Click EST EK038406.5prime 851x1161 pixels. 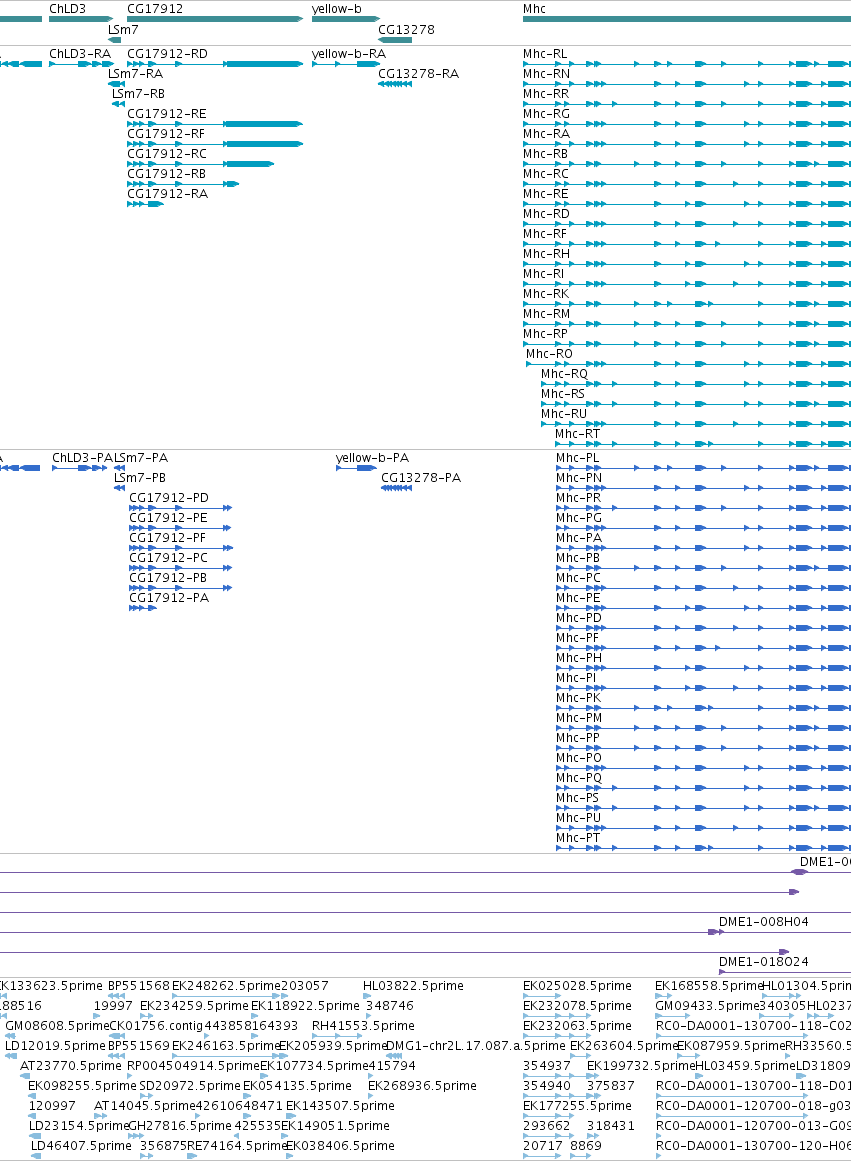340,1146
